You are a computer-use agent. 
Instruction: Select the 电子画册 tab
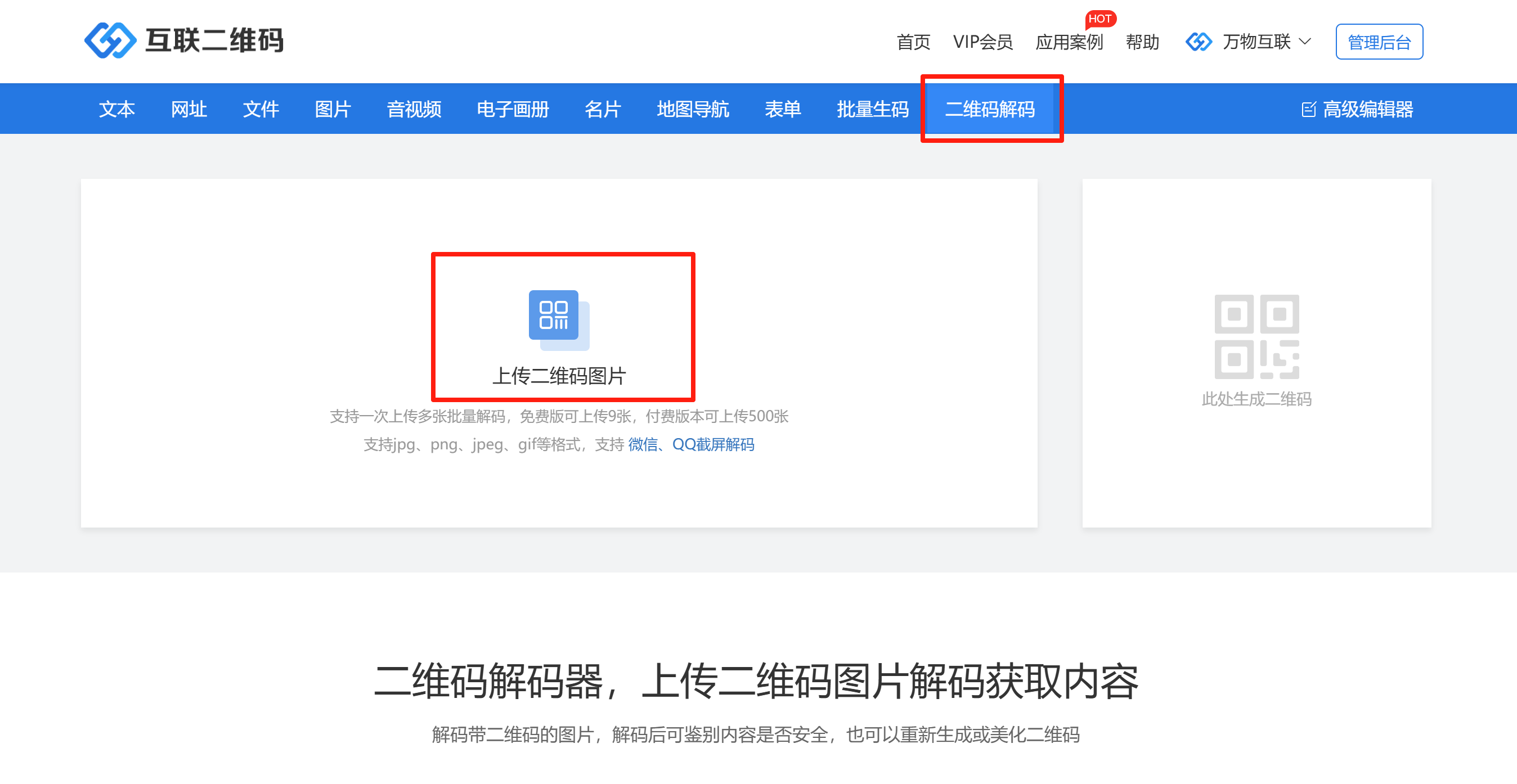[x=513, y=110]
